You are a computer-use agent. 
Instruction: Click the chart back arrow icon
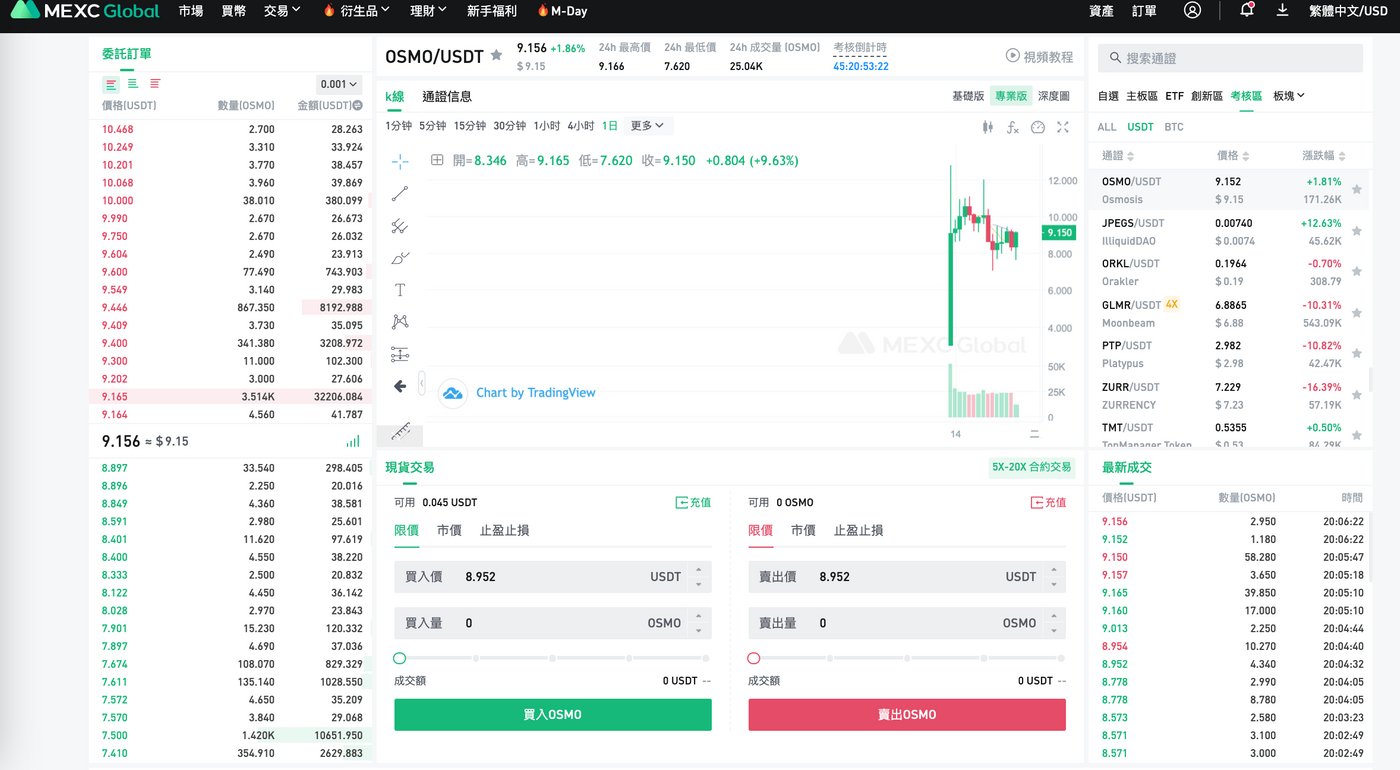coord(400,386)
